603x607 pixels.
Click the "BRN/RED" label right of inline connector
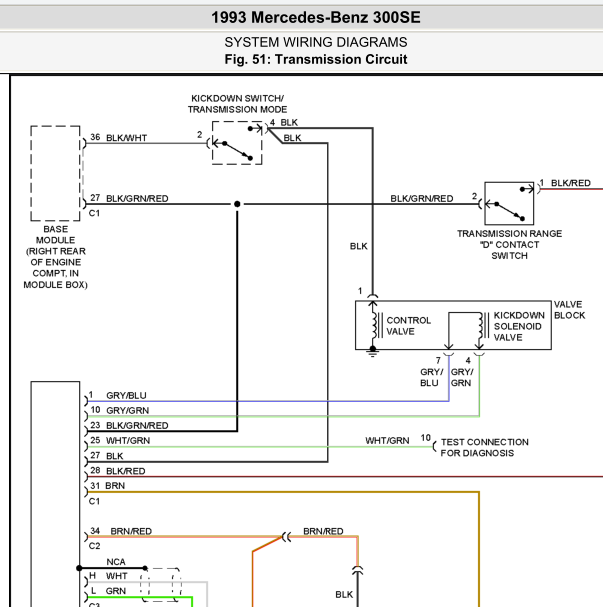click(x=323, y=531)
